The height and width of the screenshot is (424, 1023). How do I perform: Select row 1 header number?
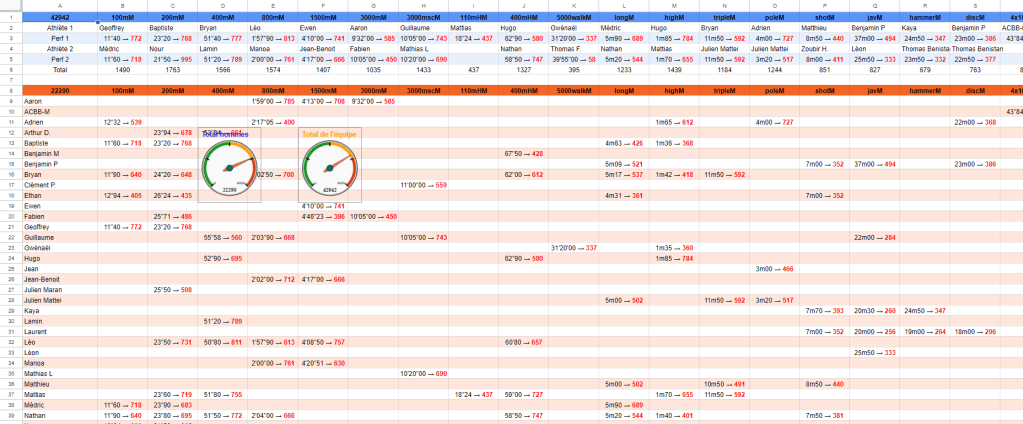click(10, 18)
